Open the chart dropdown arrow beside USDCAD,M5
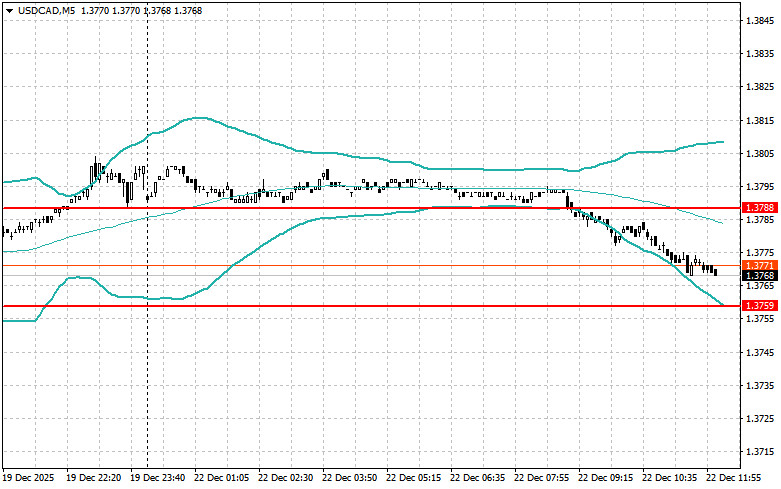The image size is (781, 489). (x=9, y=10)
